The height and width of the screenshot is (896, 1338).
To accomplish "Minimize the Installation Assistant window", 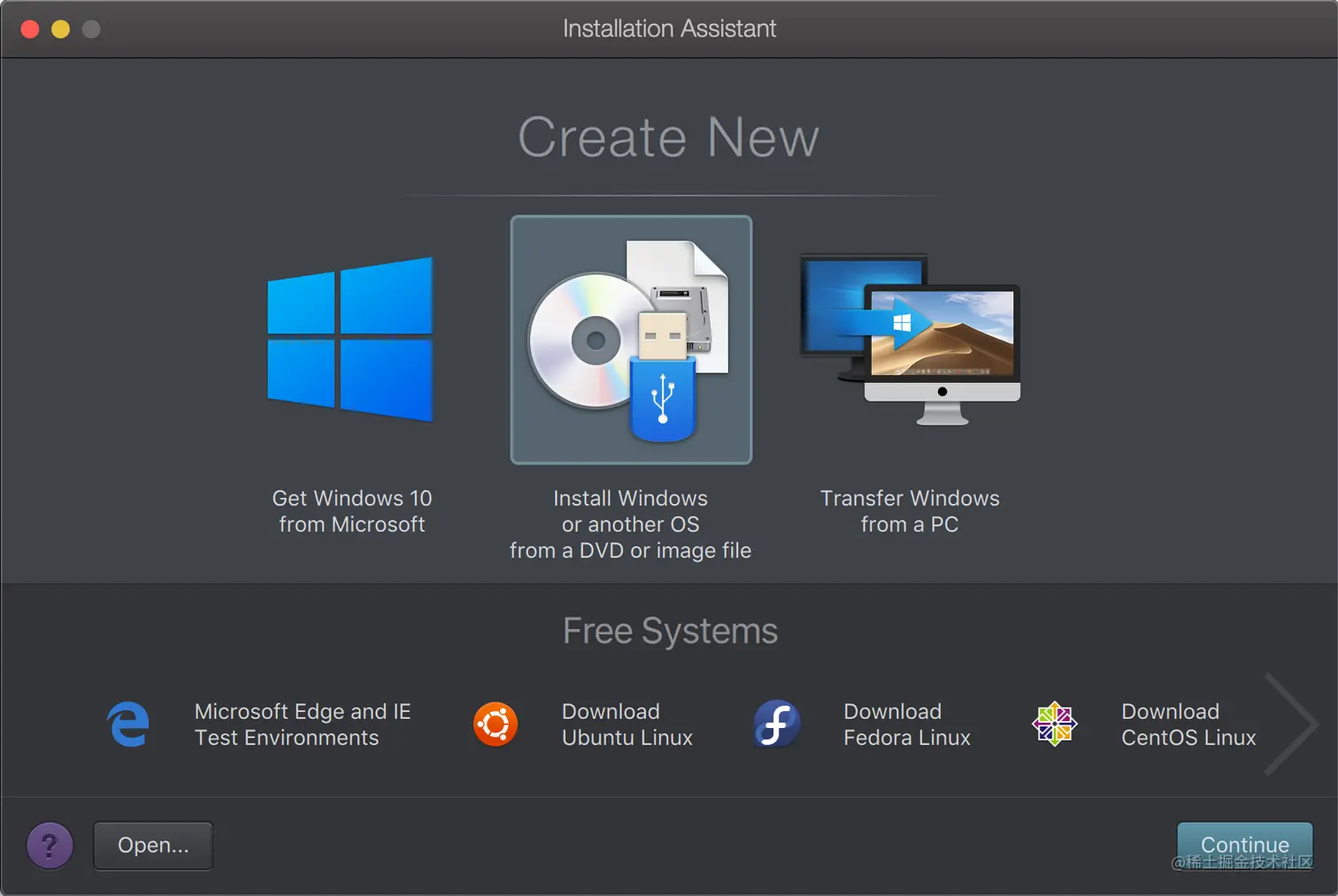I will click(60, 29).
